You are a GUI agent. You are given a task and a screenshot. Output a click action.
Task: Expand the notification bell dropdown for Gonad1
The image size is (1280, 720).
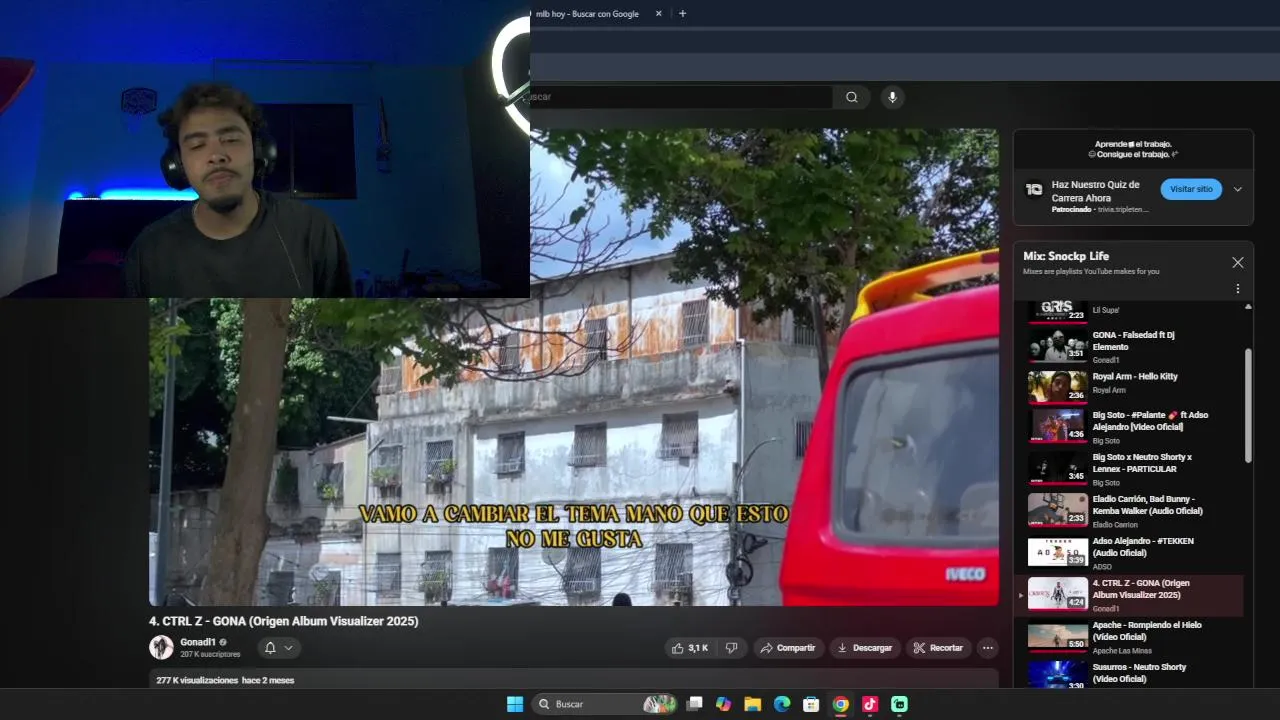click(279, 648)
